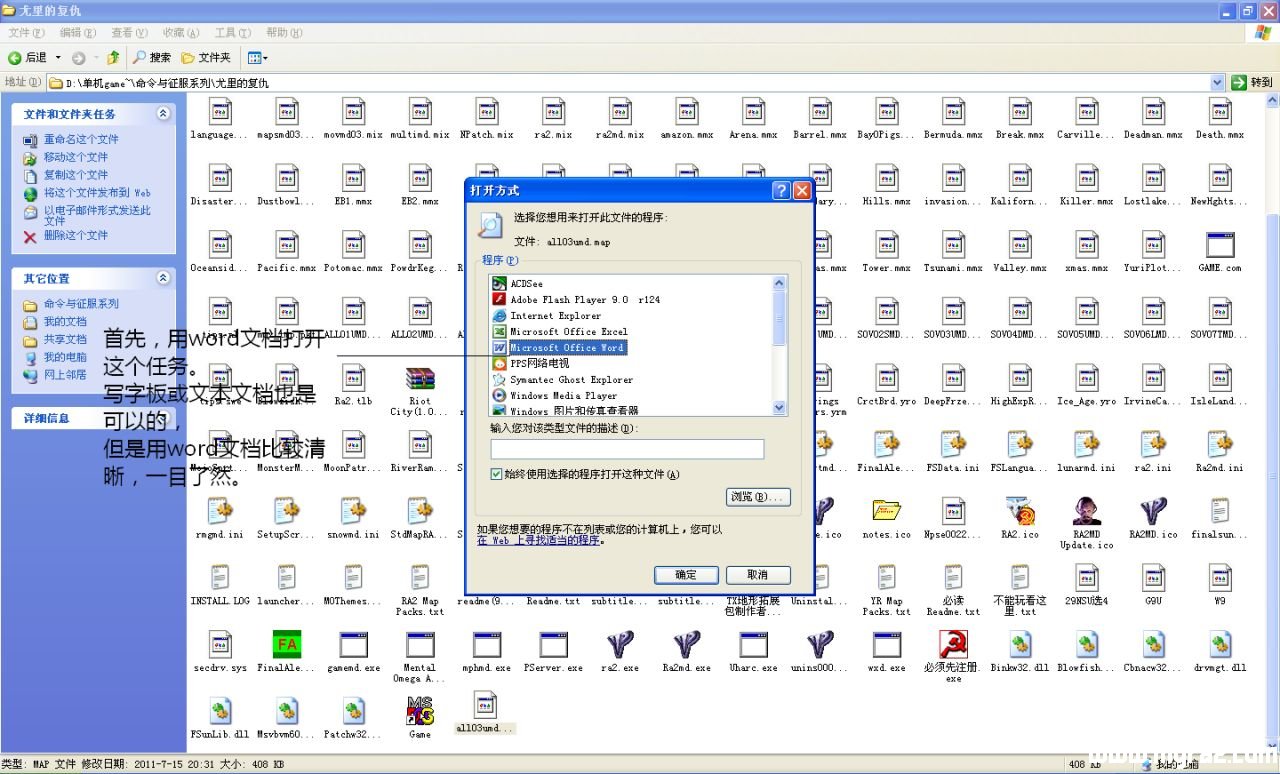Image resolution: width=1280 pixels, height=774 pixels.
Task: Click the 转到 go button
Action: pyautogui.click(x=1253, y=83)
